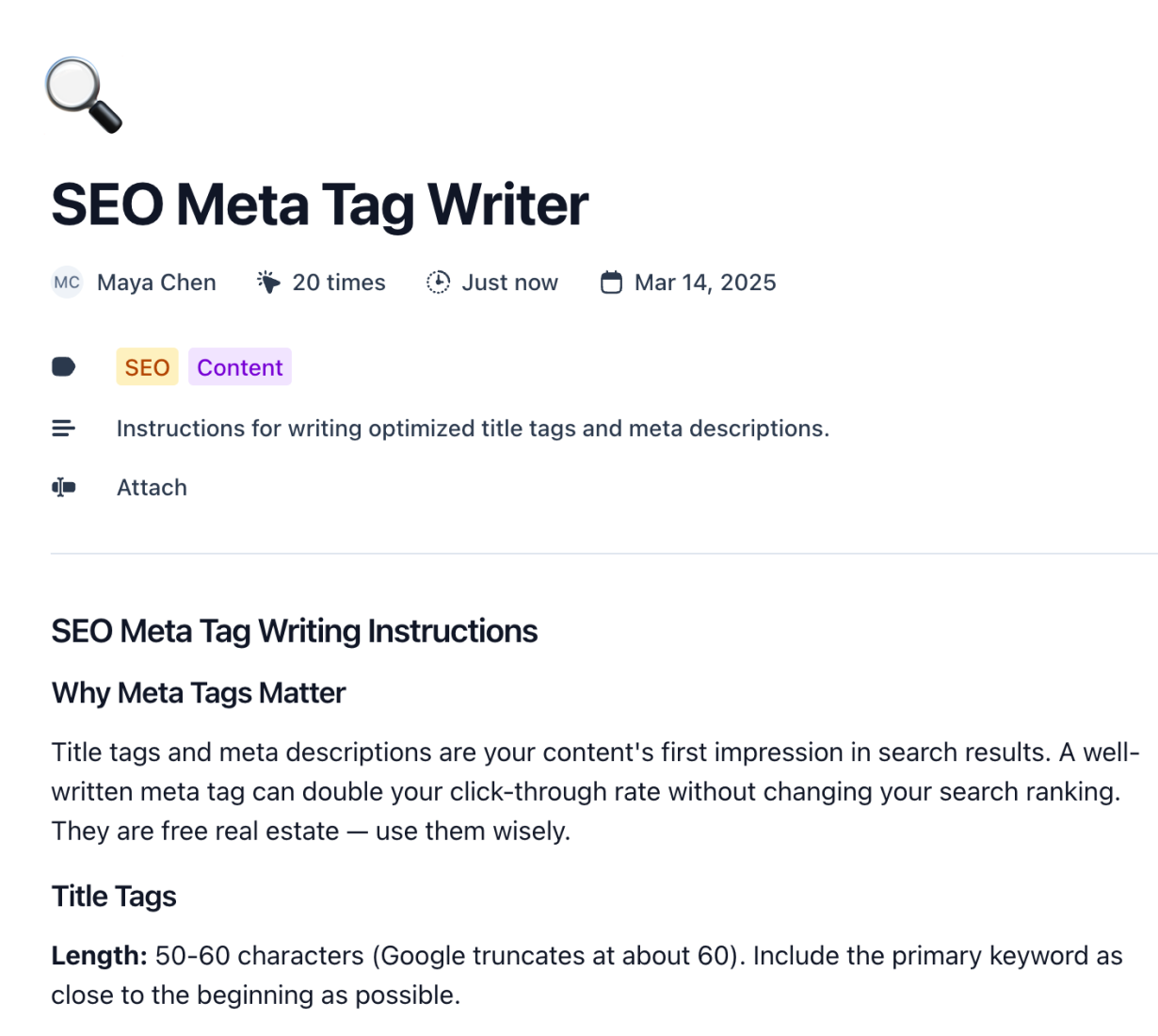Click the tag icon left of the SEO label
1158x1036 pixels.
coord(63,366)
